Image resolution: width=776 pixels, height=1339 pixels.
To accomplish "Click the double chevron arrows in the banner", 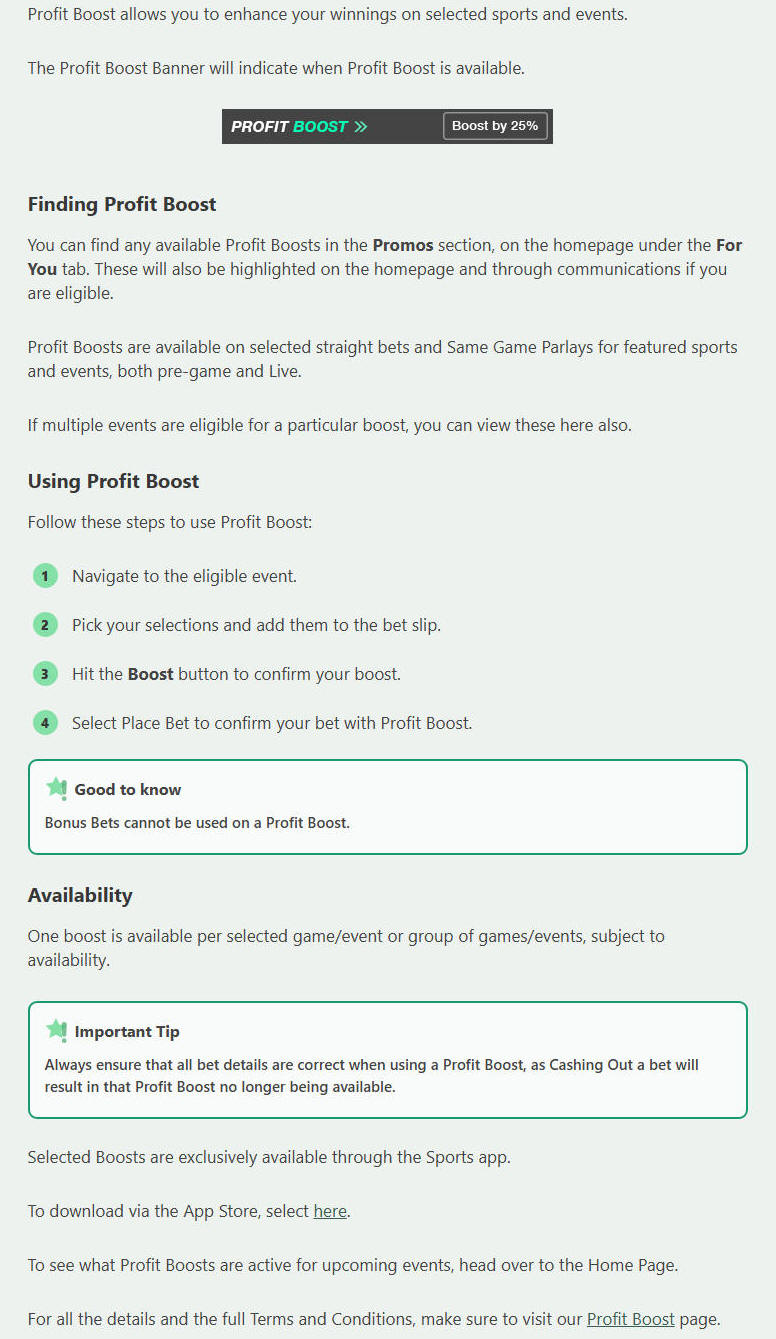I will pyautogui.click(x=361, y=127).
